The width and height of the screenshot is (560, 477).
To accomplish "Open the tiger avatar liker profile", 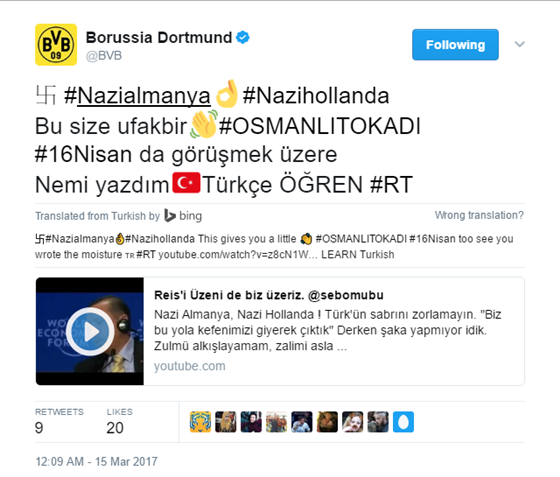I will pyautogui.click(x=200, y=422).
